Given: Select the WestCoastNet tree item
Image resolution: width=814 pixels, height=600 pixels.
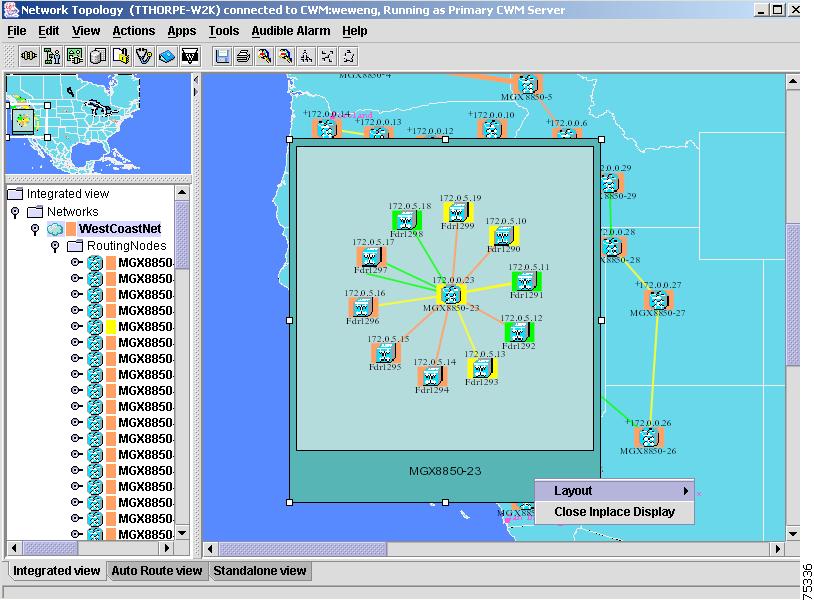Looking at the screenshot, I should (120, 229).
